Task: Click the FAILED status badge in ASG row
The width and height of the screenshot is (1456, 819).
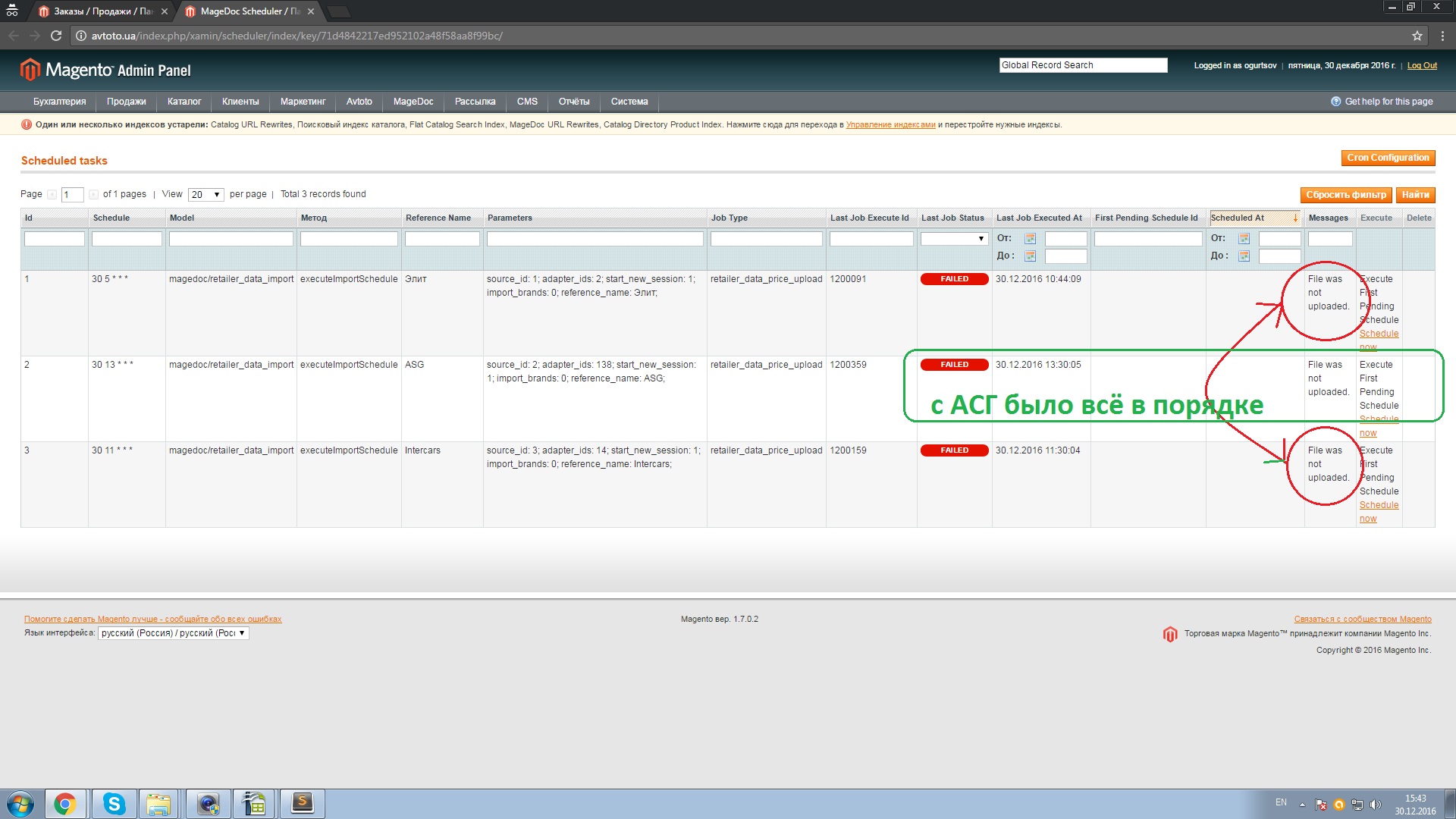Action: pyautogui.click(x=954, y=365)
